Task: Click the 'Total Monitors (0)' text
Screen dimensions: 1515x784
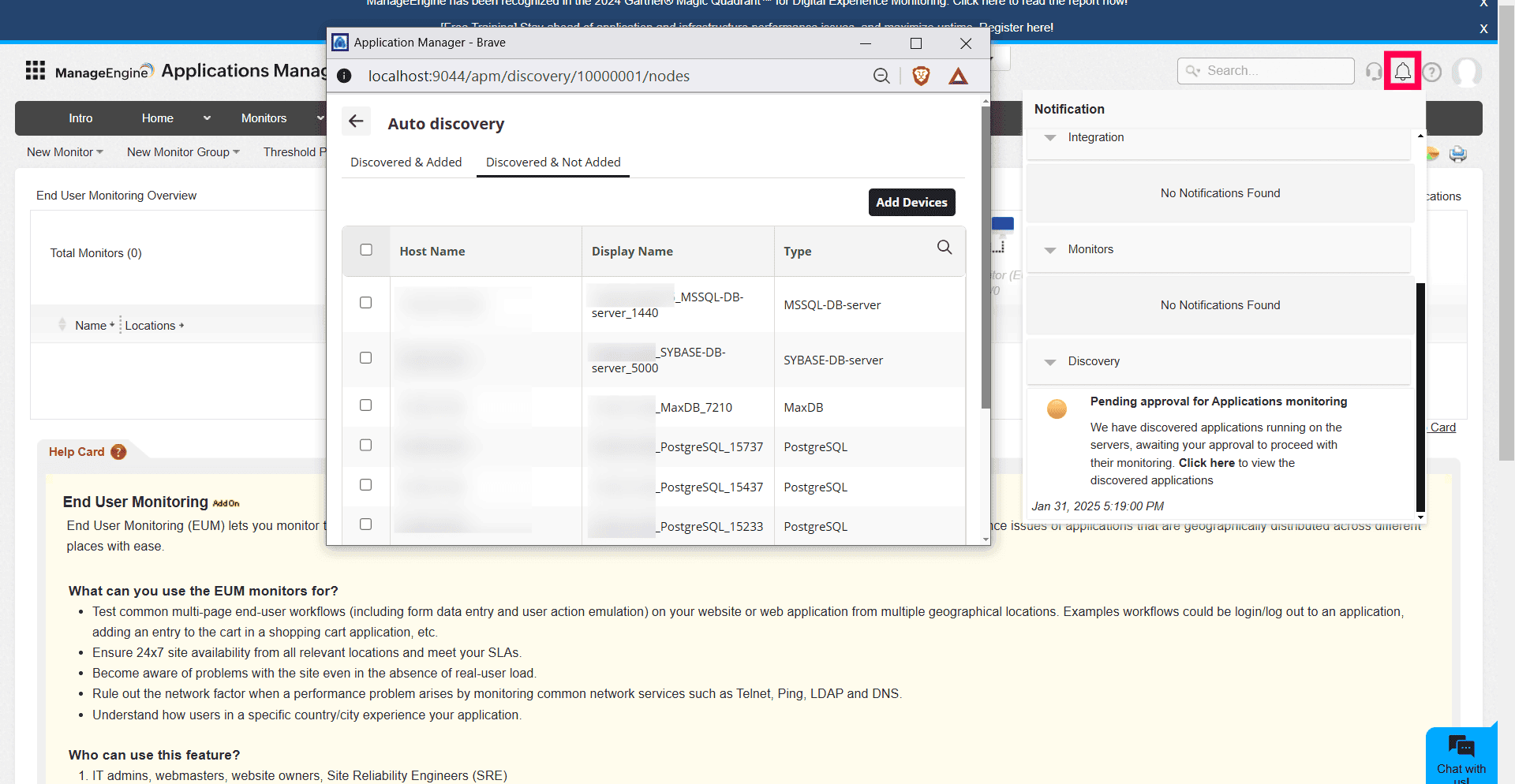Action: pyautogui.click(x=96, y=253)
